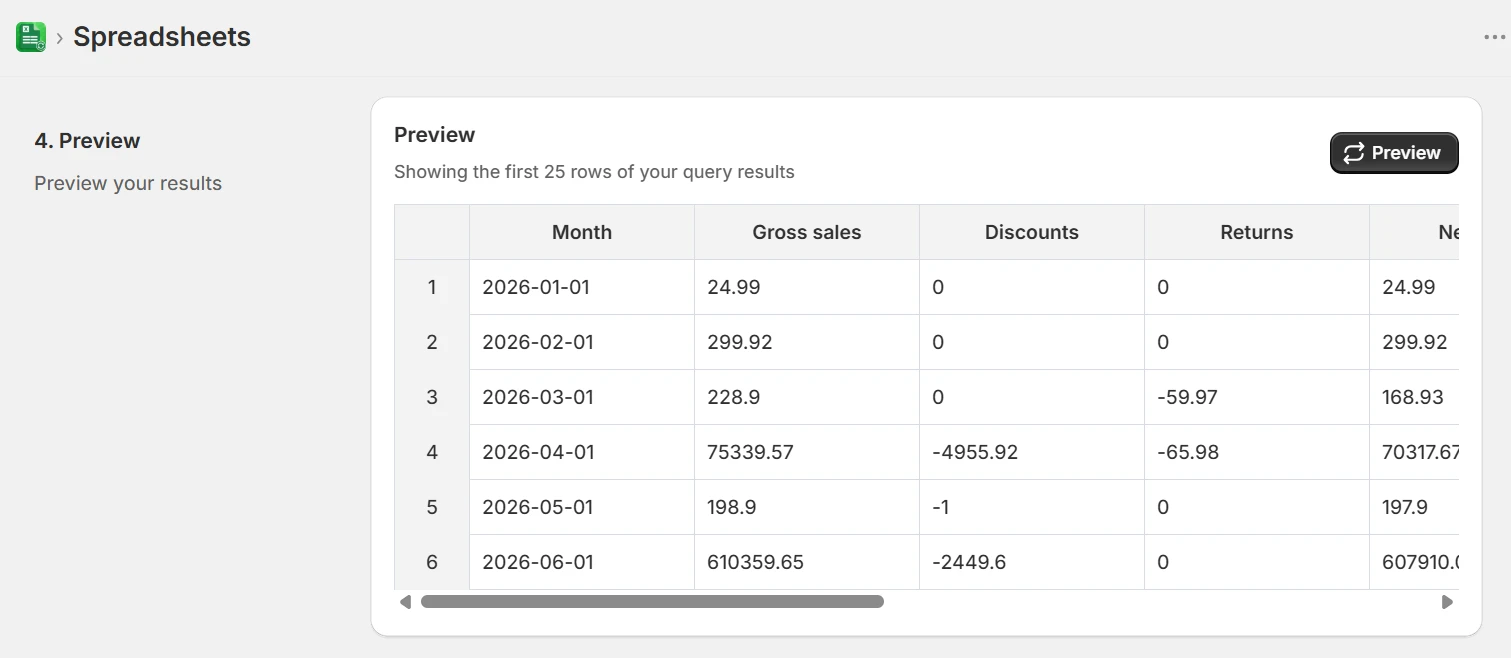
Task: Click the 2026-01-01 month cell
Action: (x=582, y=287)
